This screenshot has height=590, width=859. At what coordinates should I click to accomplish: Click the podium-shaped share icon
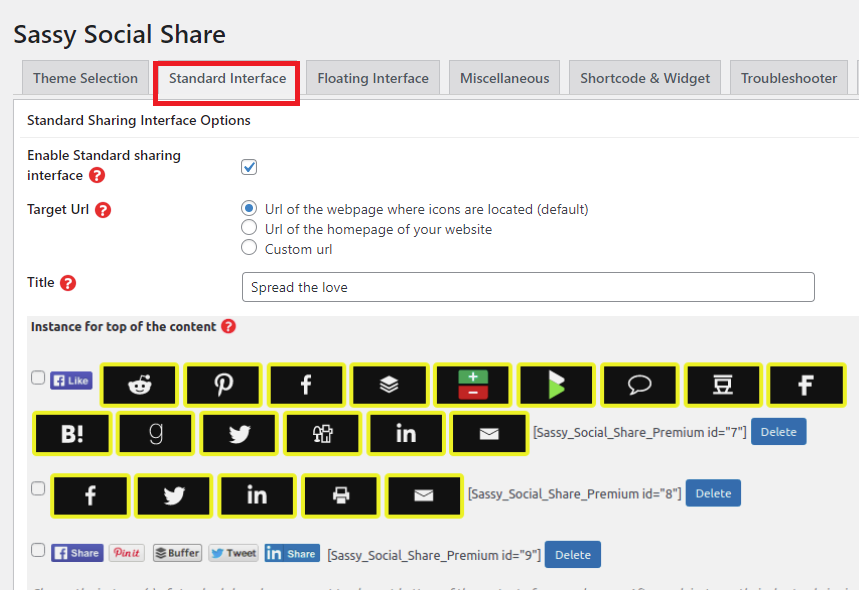(x=723, y=385)
